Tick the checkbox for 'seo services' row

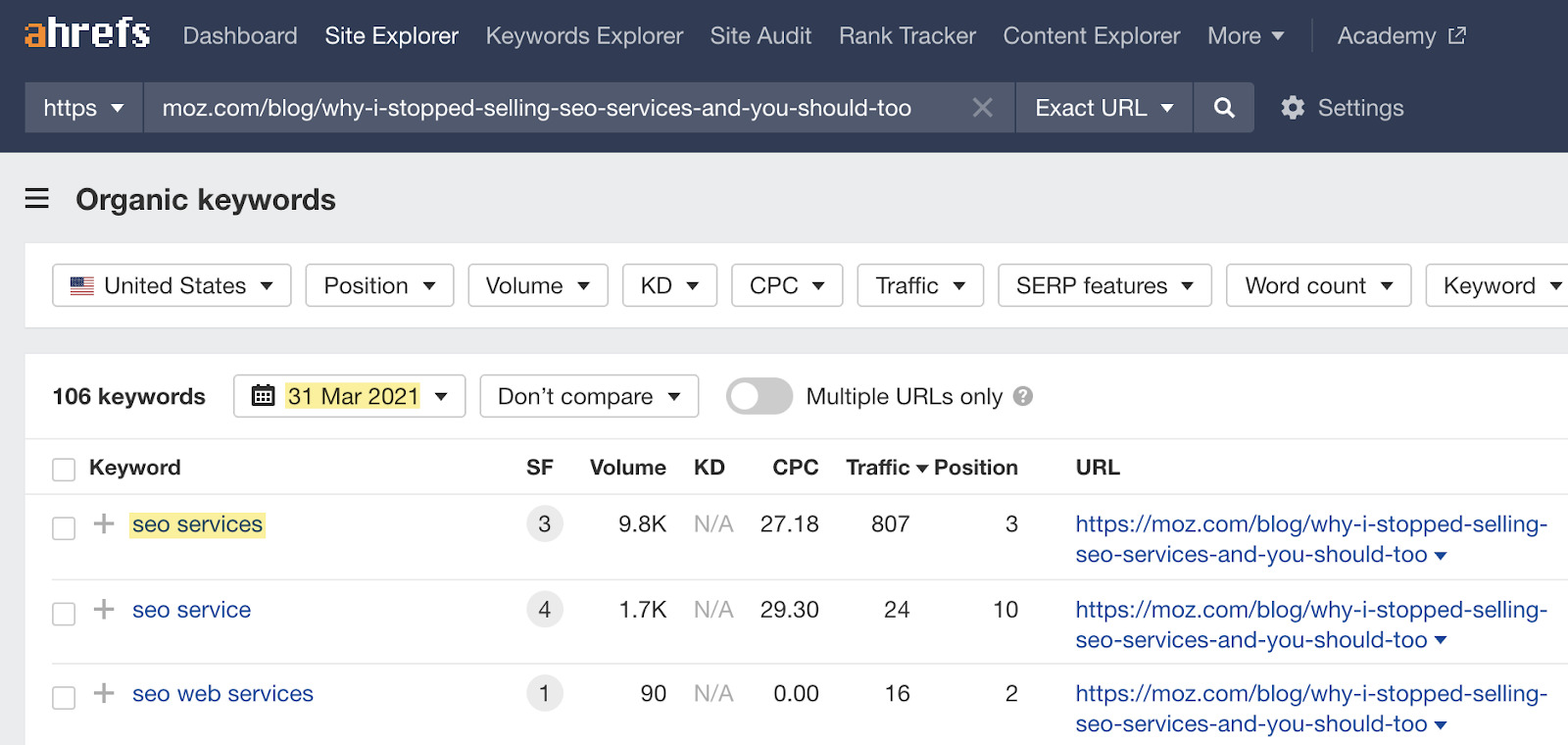[64, 528]
